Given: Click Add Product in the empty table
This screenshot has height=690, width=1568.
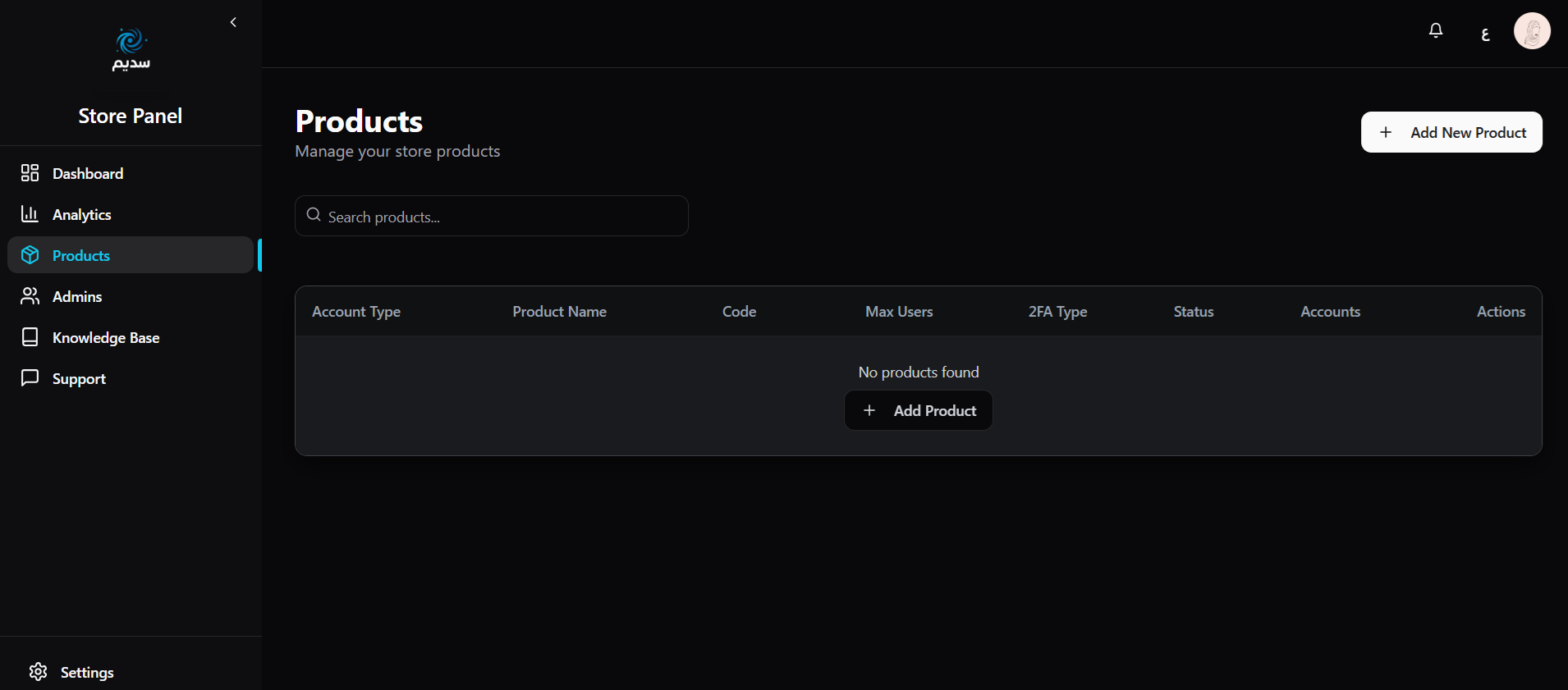Looking at the screenshot, I should 918,410.
